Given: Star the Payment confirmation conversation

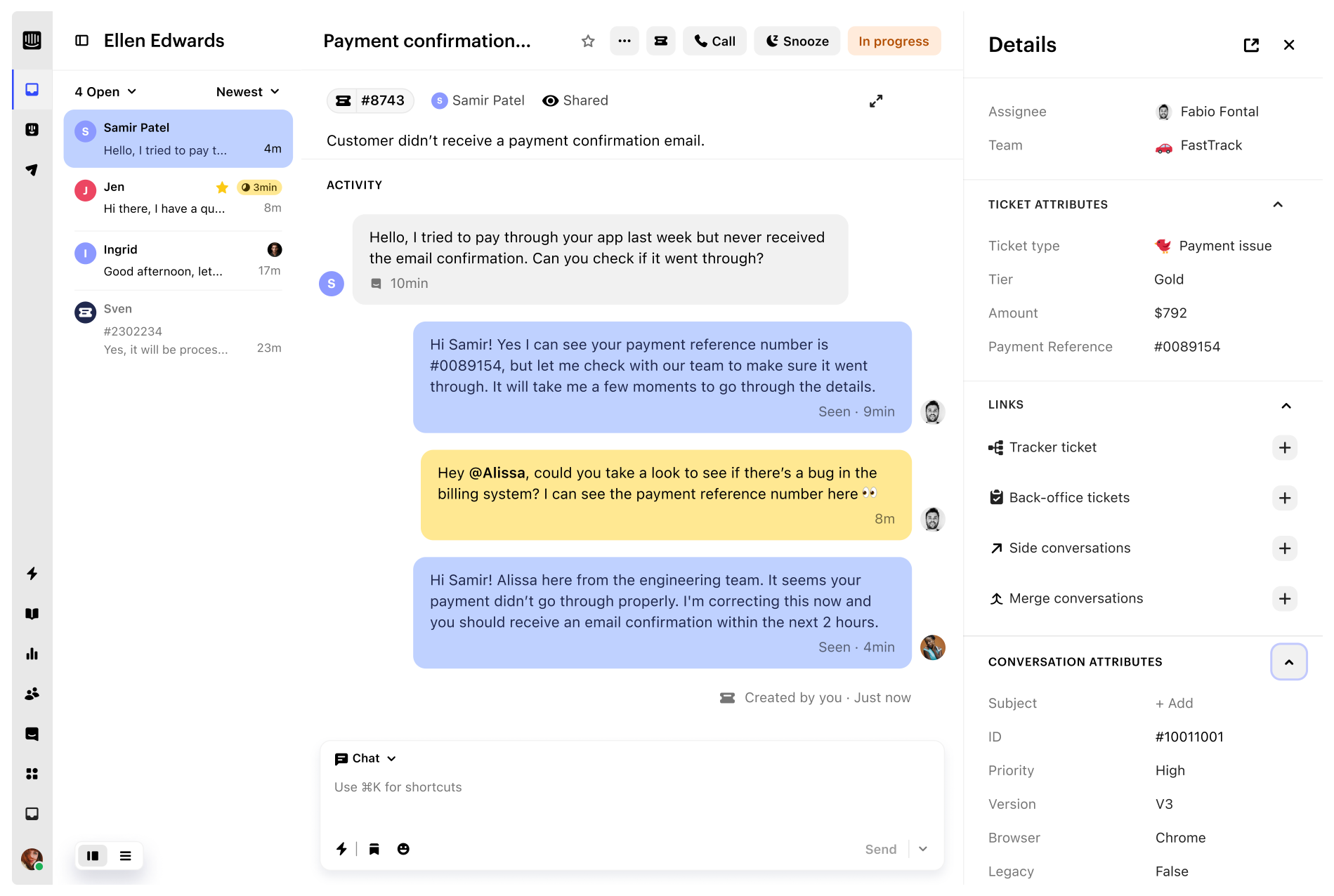Looking at the screenshot, I should [x=587, y=41].
